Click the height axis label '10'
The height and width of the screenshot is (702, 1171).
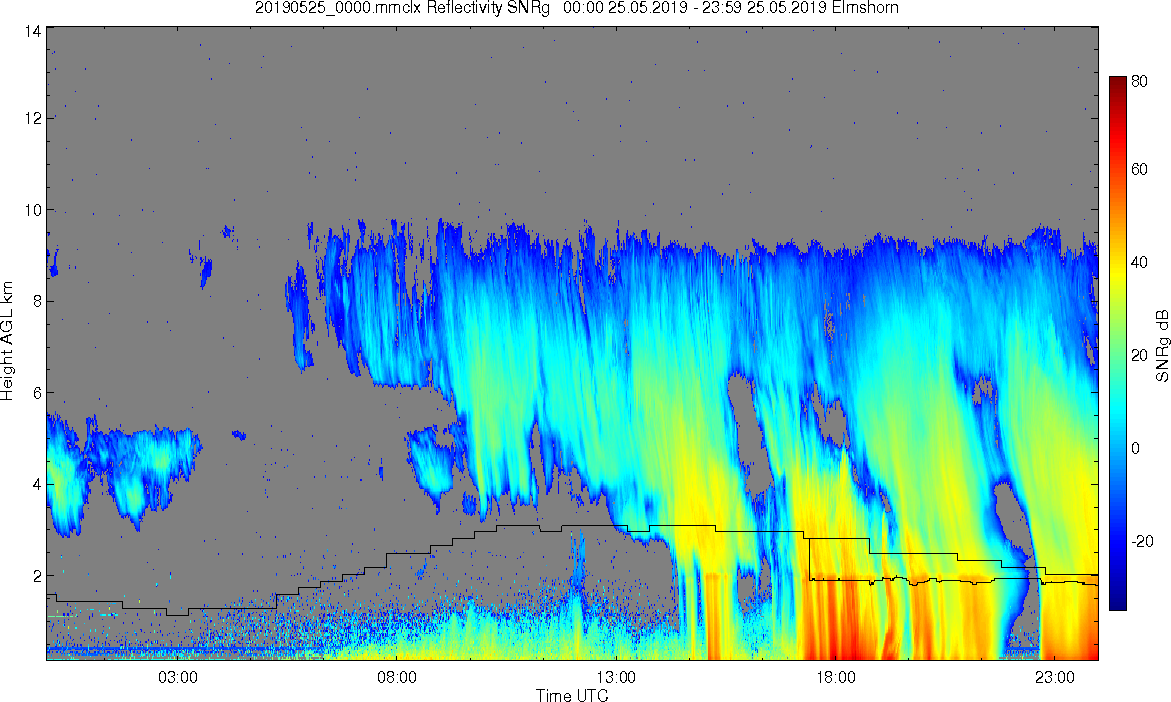tap(31, 210)
